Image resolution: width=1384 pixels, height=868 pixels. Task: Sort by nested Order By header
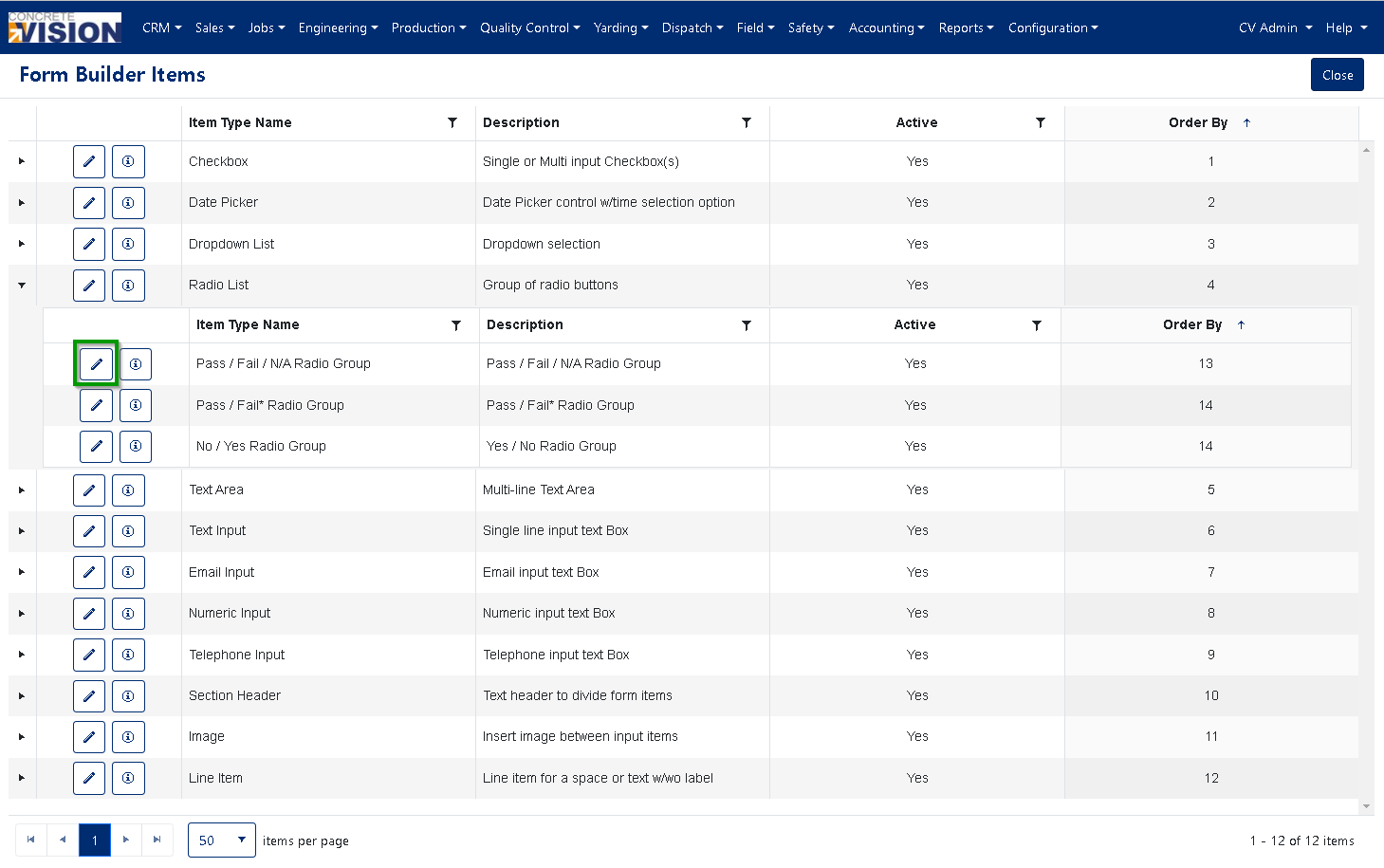tap(1192, 324)
